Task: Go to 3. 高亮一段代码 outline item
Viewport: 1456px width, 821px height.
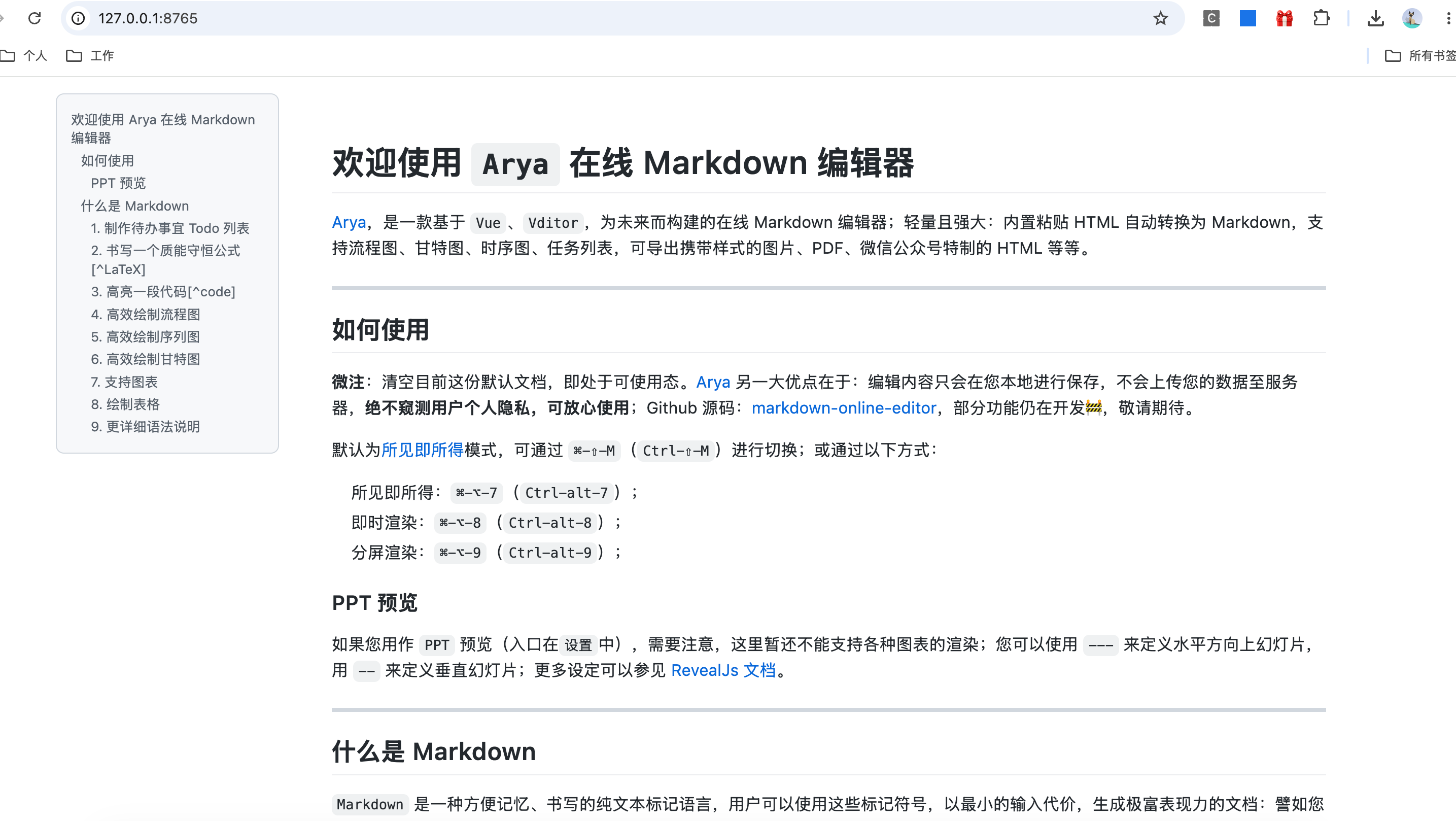Action: click(163, 292)
